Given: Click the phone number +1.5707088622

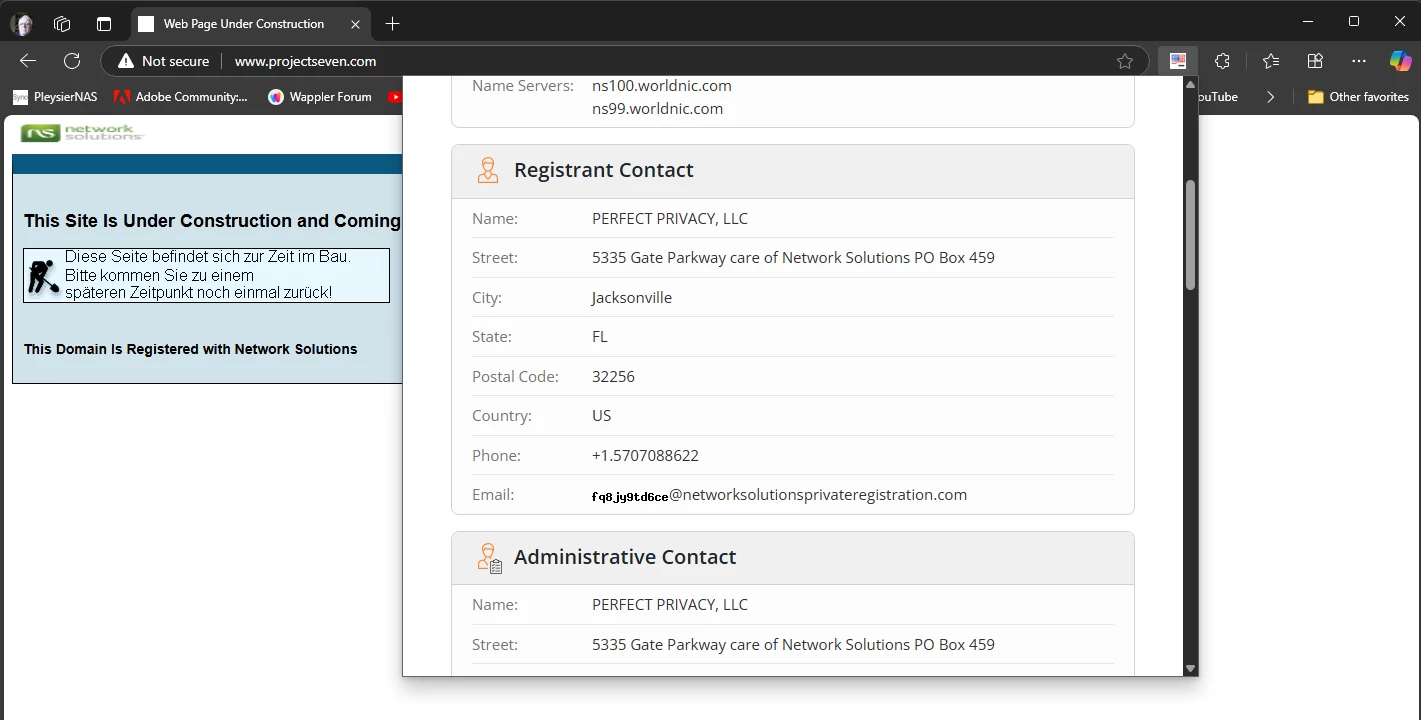Looking at the screenshot, I should pyautogui.click(x=645, y=456).
